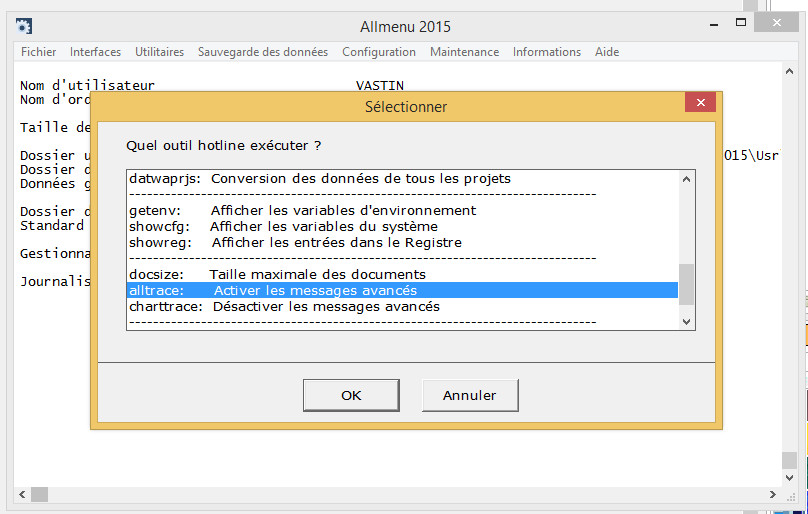Close the Allmenu 2015 window
Image resolution: width=808 pixels, height=514 pixels.
tap(777, 23)
